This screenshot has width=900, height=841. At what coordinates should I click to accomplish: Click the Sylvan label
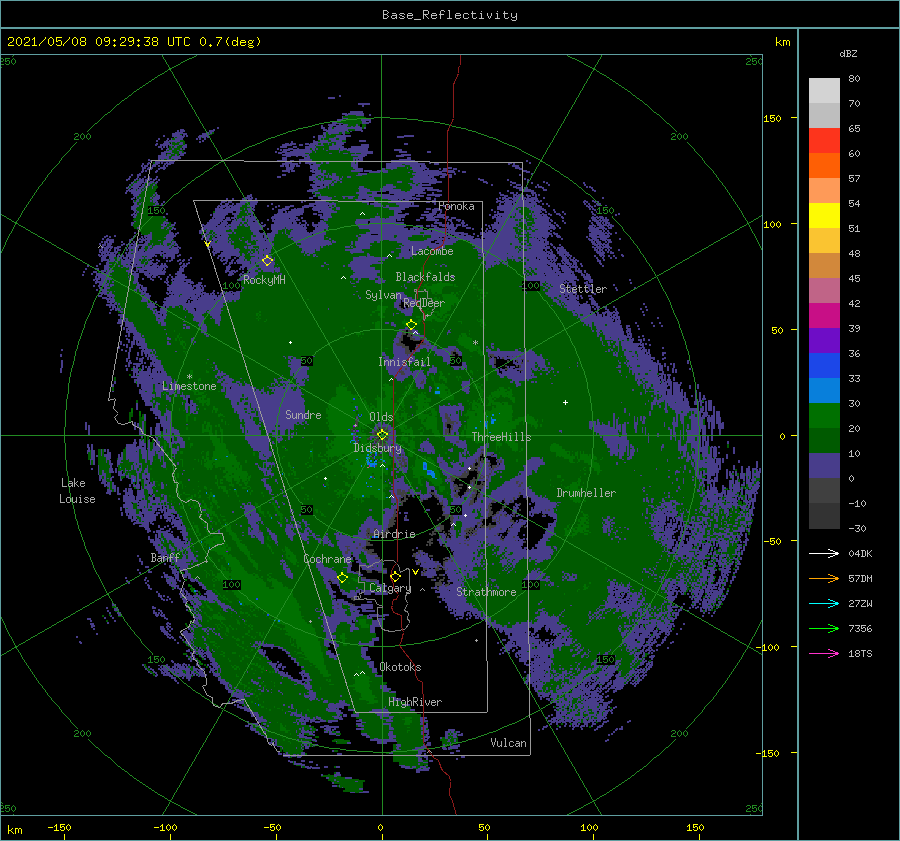(383, 295)
